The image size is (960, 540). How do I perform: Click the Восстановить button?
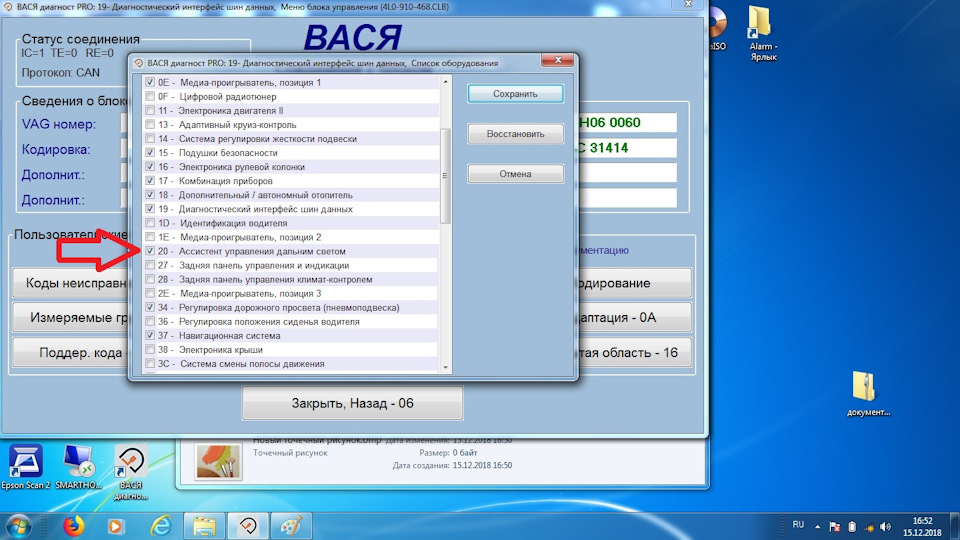point(516,133)
